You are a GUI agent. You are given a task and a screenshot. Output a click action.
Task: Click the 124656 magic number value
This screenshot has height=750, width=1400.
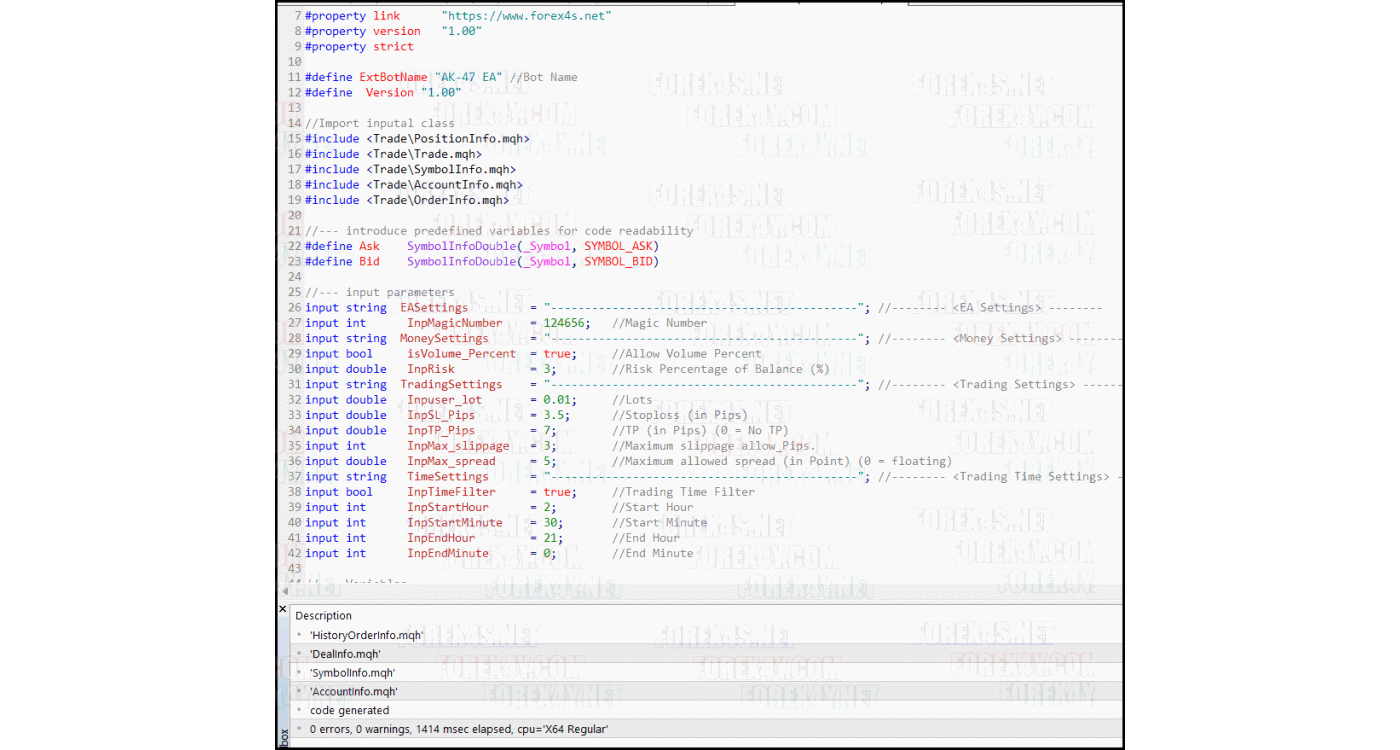coord(563,322)
